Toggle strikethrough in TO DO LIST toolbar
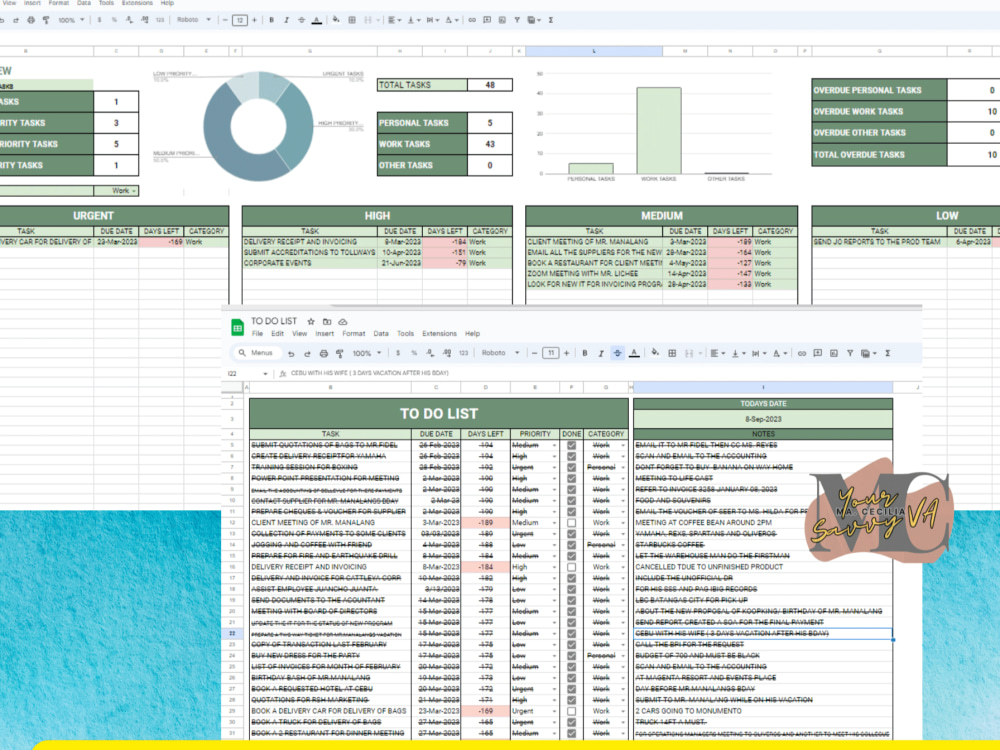This screenshot has height=750, width=1000. pos(617,353)
